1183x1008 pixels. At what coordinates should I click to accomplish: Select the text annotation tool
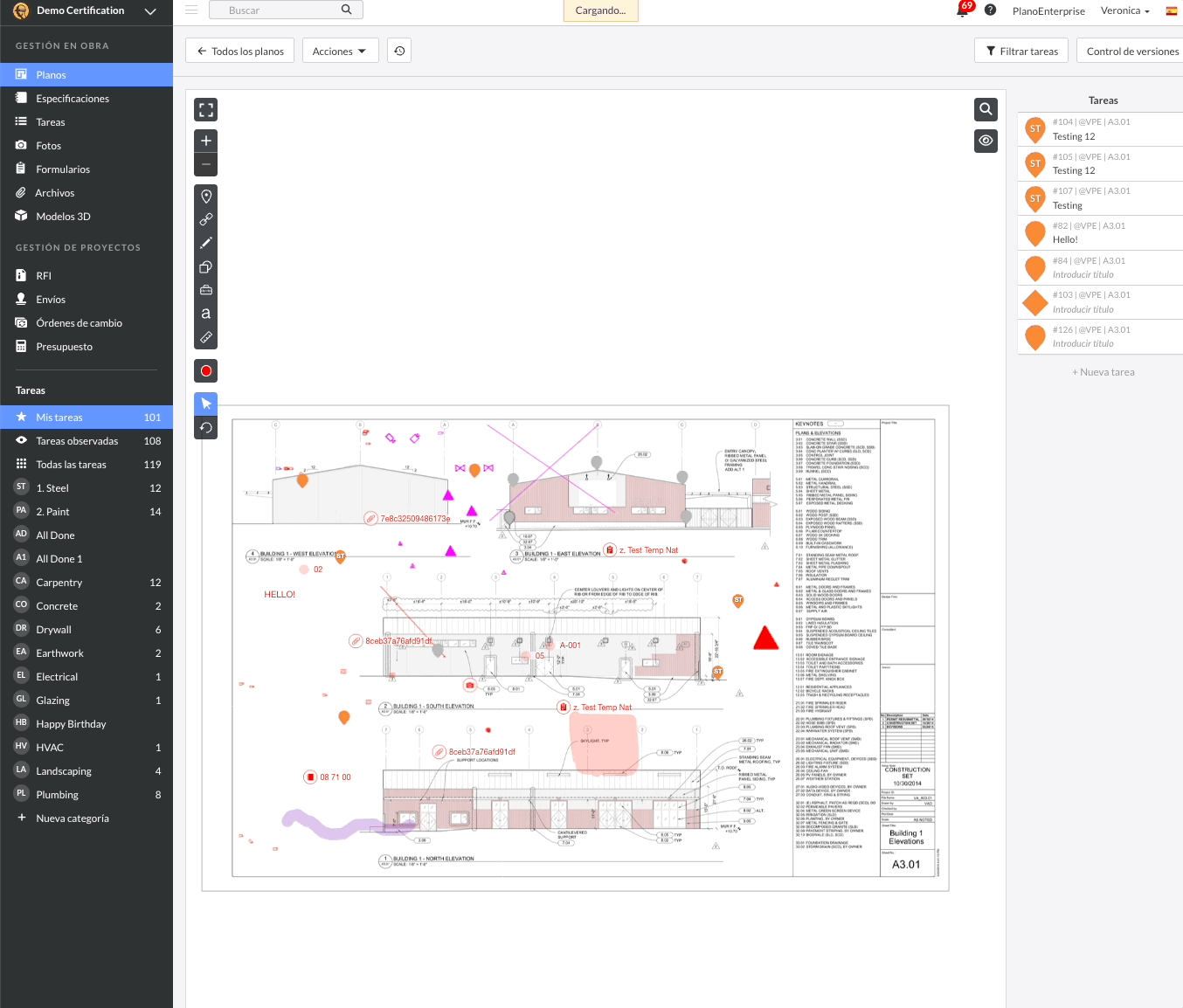(x=206, y=314)
